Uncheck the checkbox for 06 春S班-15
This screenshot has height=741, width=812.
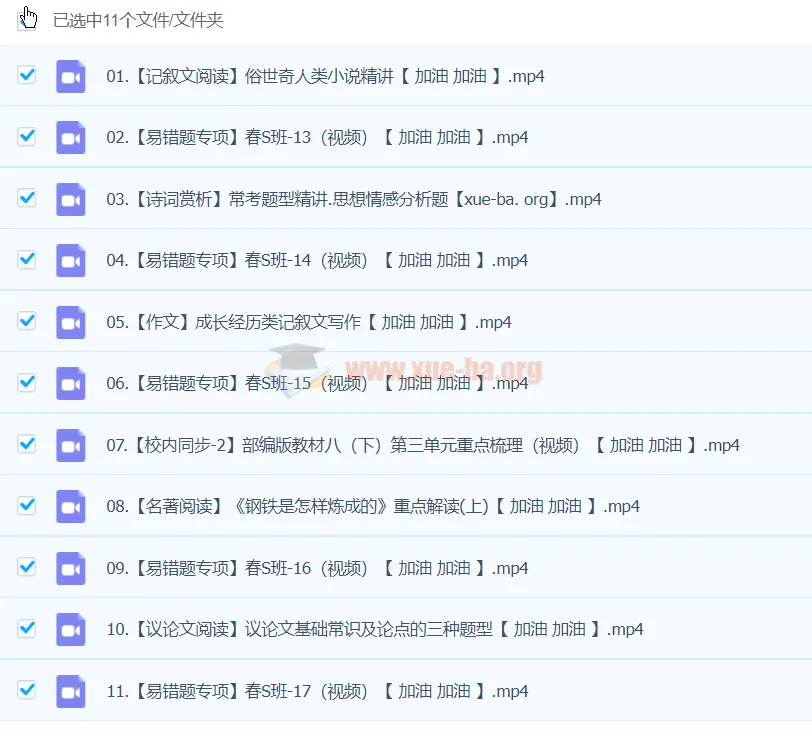(27, 382)
